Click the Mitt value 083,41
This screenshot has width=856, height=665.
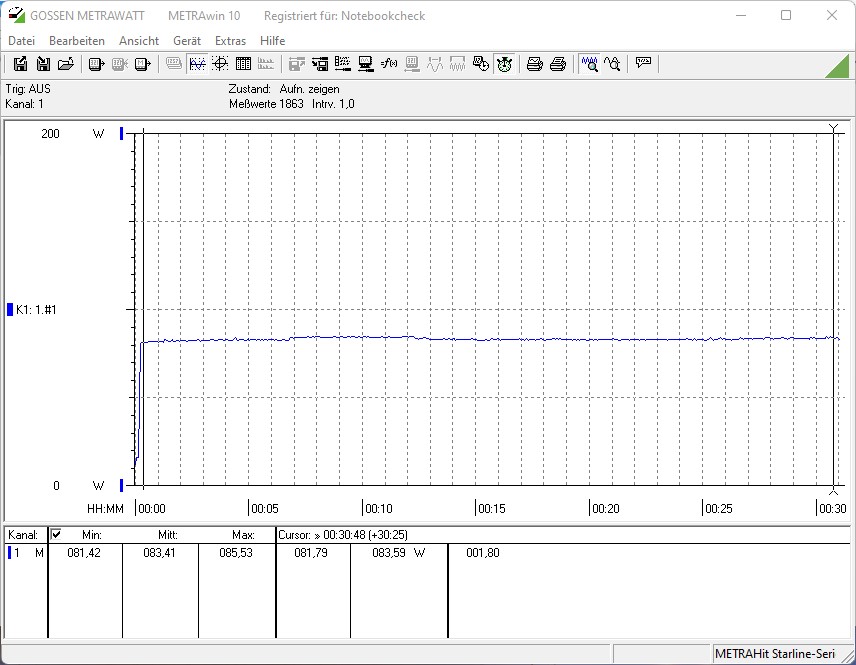(159, 553)
